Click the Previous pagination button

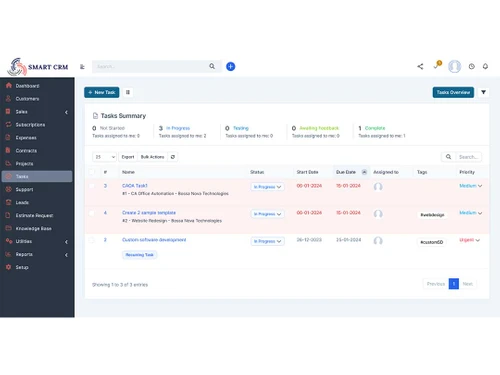pos(436,284)
